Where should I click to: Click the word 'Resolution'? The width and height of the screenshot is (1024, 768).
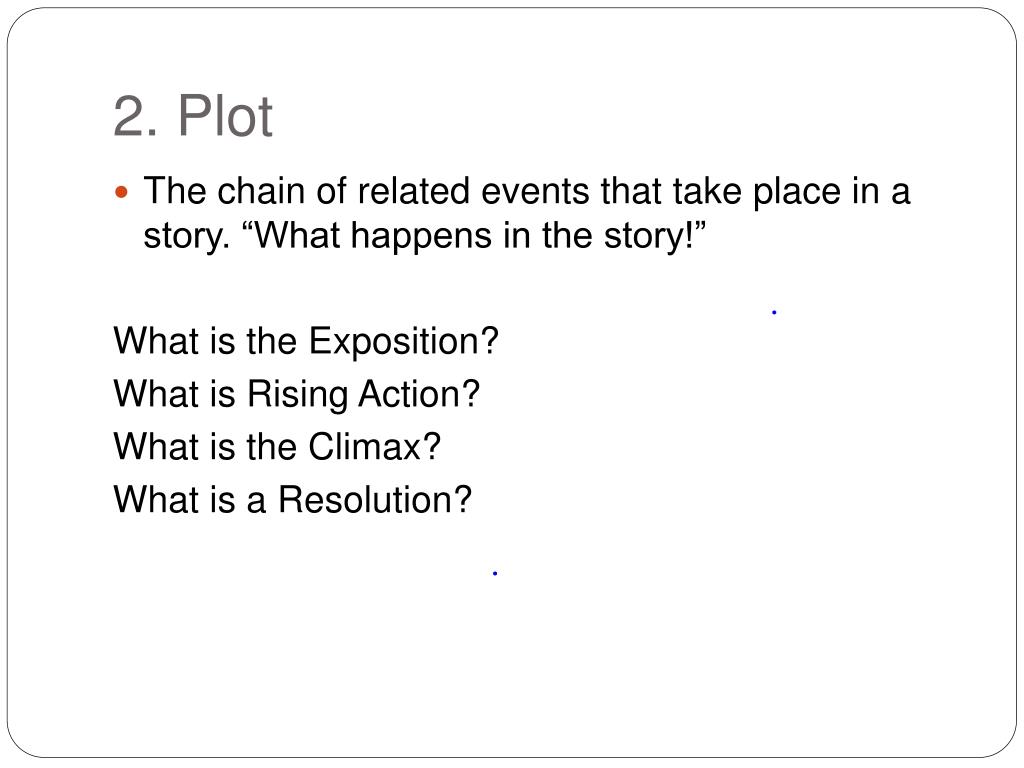pos(366,500)
